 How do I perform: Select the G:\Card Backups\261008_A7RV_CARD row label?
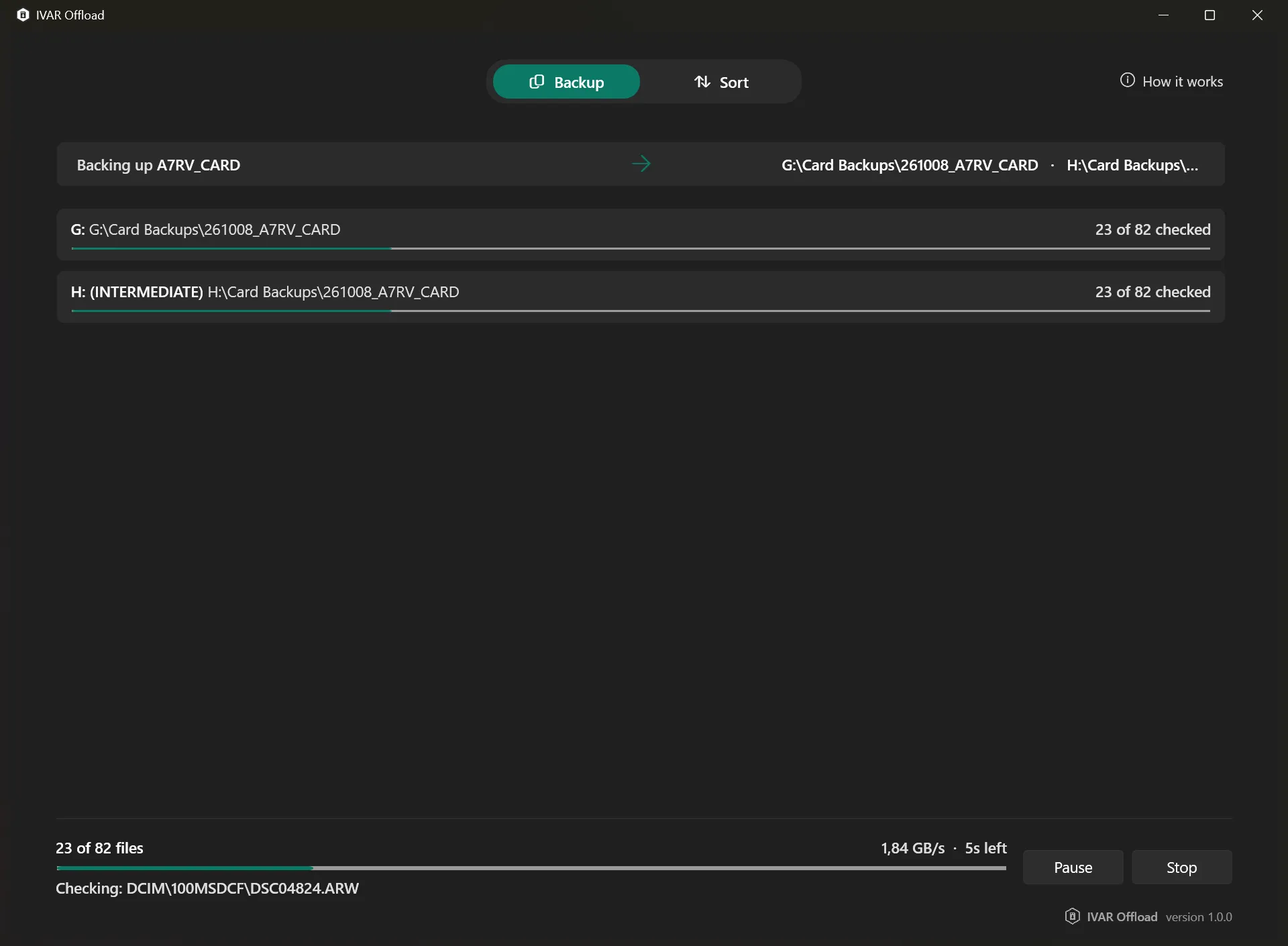pos(205,229)
